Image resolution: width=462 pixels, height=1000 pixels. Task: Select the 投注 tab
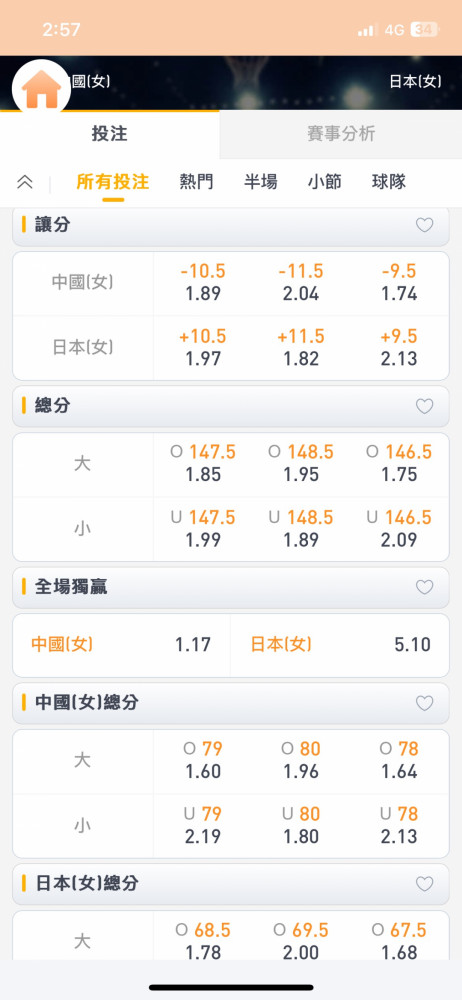coord(110,134)
